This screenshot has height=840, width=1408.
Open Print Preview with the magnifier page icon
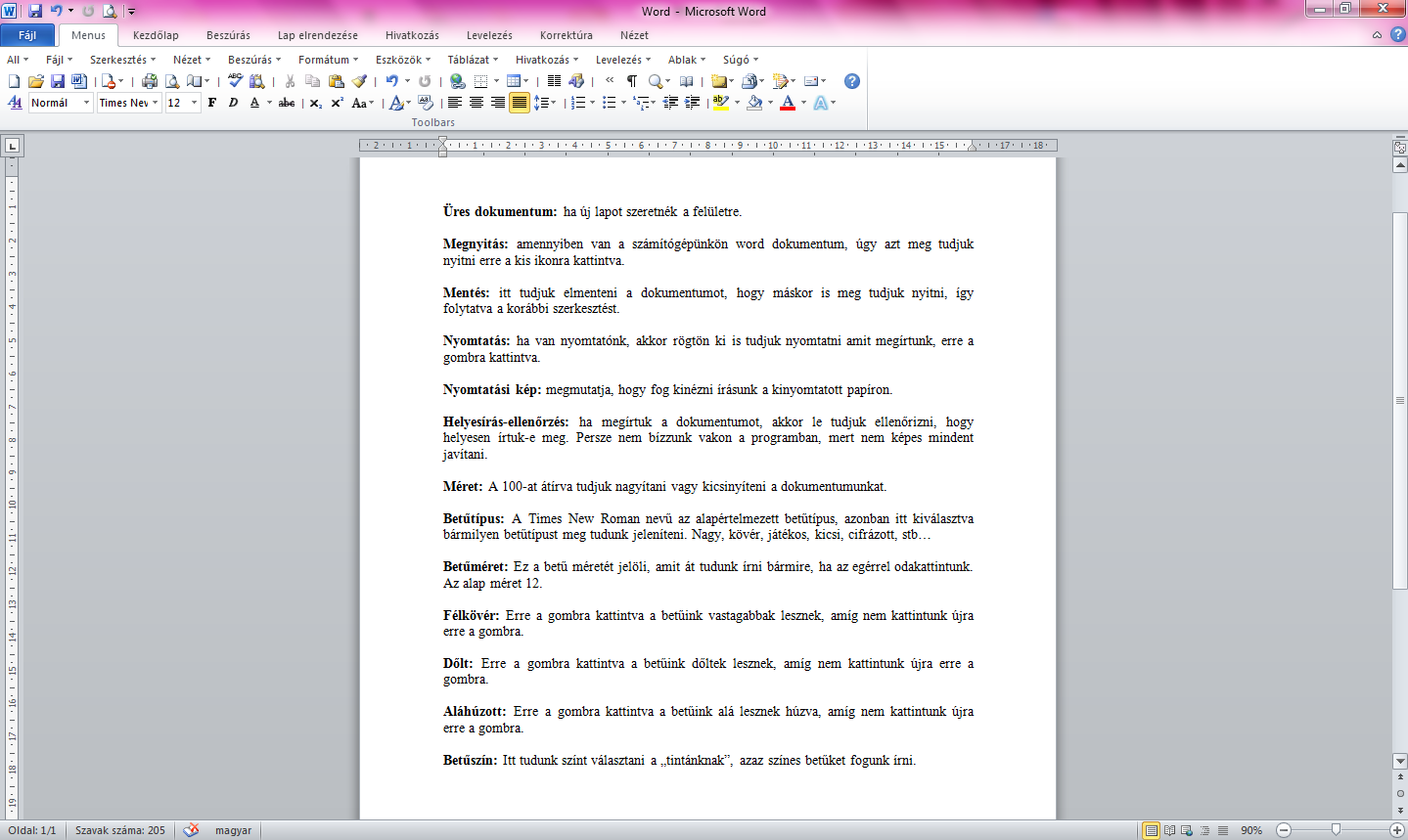[x=172, y=81]
